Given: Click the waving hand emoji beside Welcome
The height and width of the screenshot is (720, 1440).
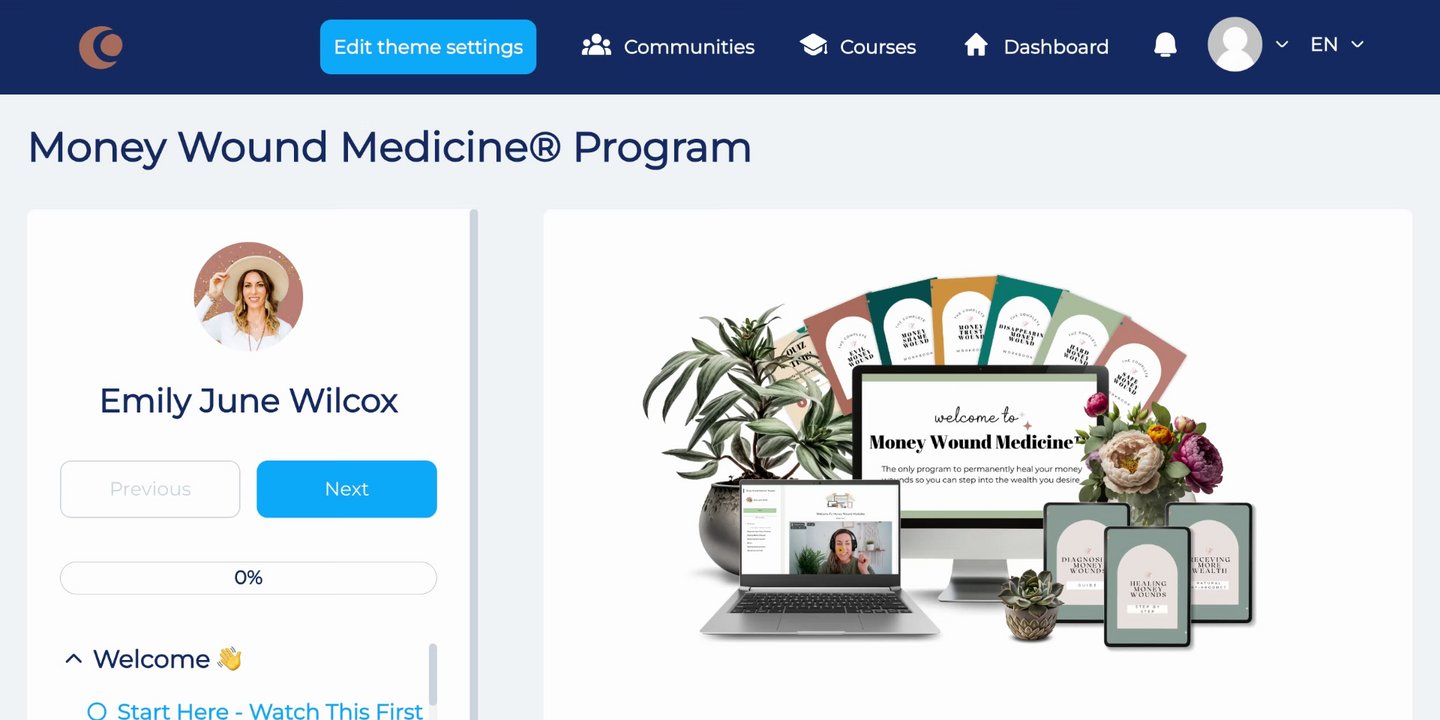Looking at the screenshot, I should coord(230,659).
